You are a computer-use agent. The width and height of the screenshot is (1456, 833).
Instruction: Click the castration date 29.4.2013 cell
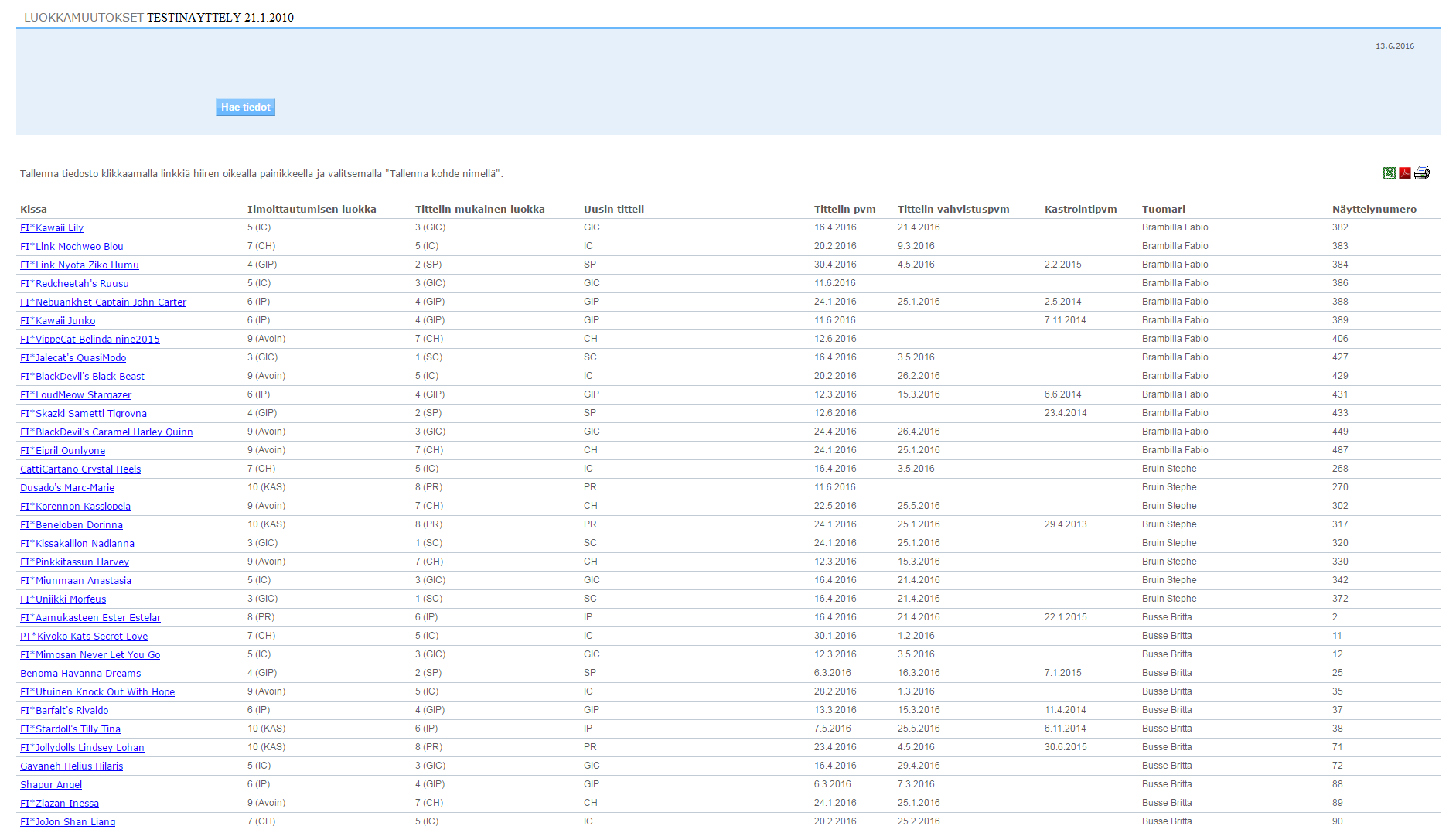[1066, 524]
